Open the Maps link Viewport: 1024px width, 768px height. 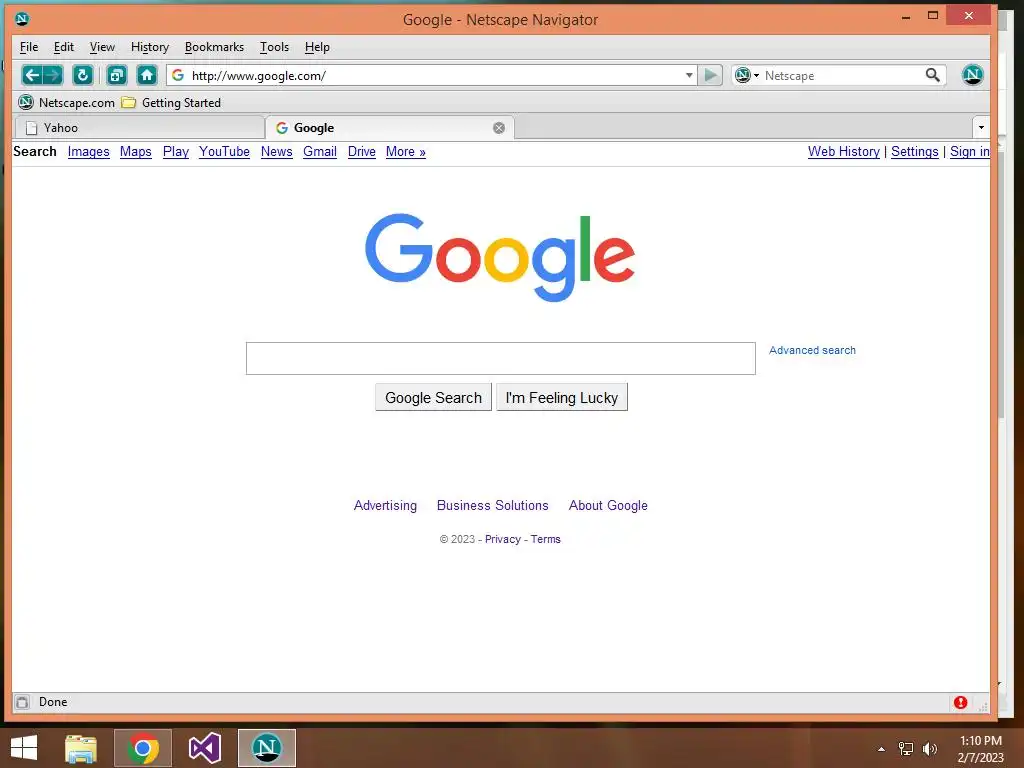click(x=135, y=152)
